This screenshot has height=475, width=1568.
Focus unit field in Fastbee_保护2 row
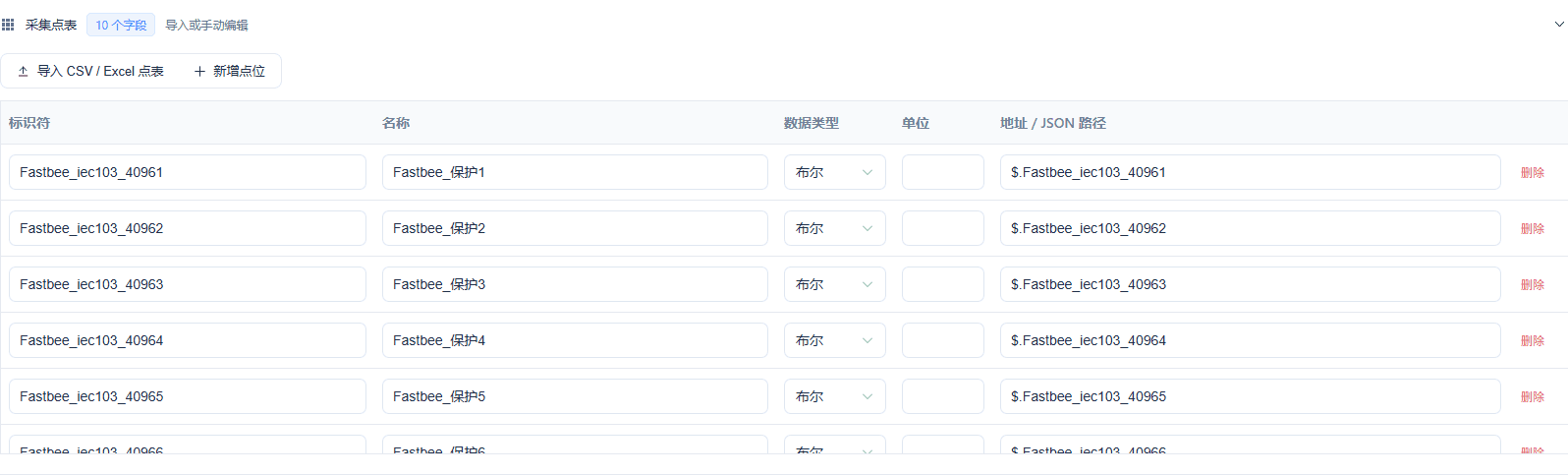pyautogui.click(x=943, y=228)
